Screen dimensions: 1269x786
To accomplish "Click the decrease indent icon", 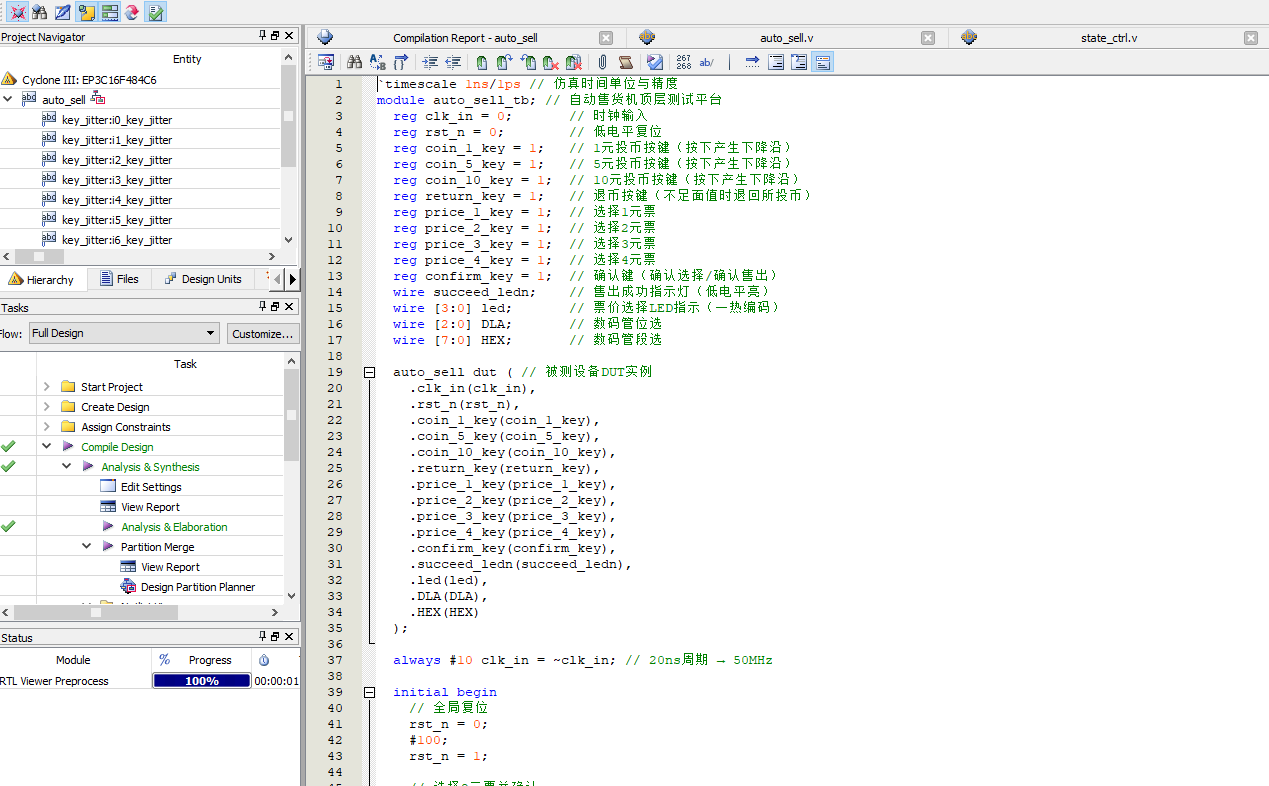I will pos(453,62).
